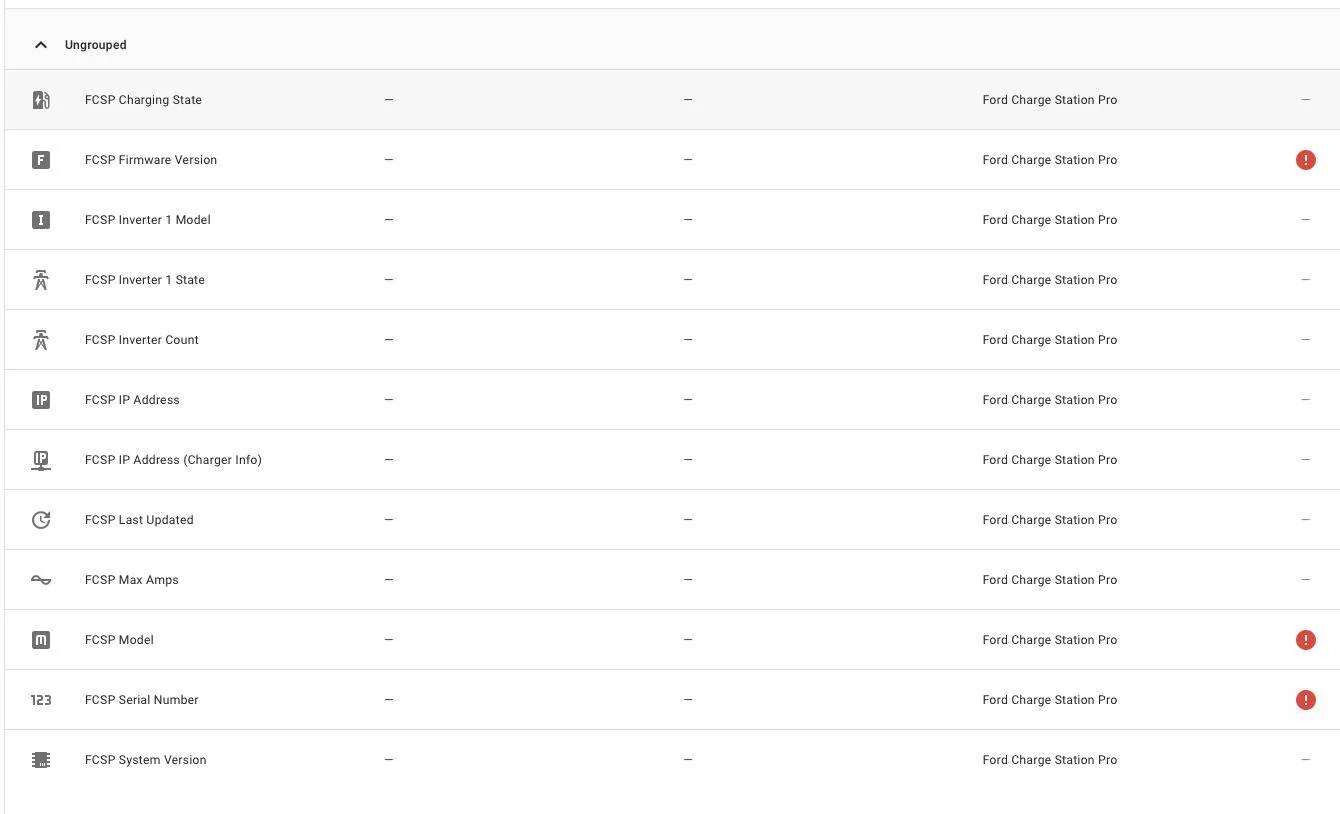Open the FCSP Serial Number error indicator
1340x814 pixels.
click(x=1305, y=699)
